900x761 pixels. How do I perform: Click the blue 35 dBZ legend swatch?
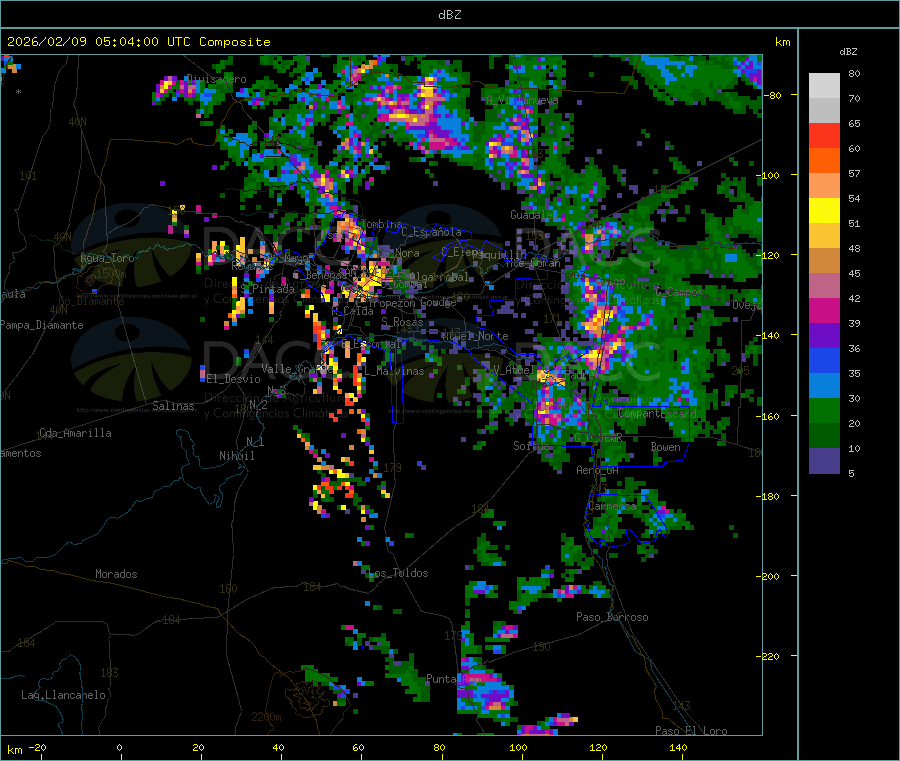click(824, 360)
